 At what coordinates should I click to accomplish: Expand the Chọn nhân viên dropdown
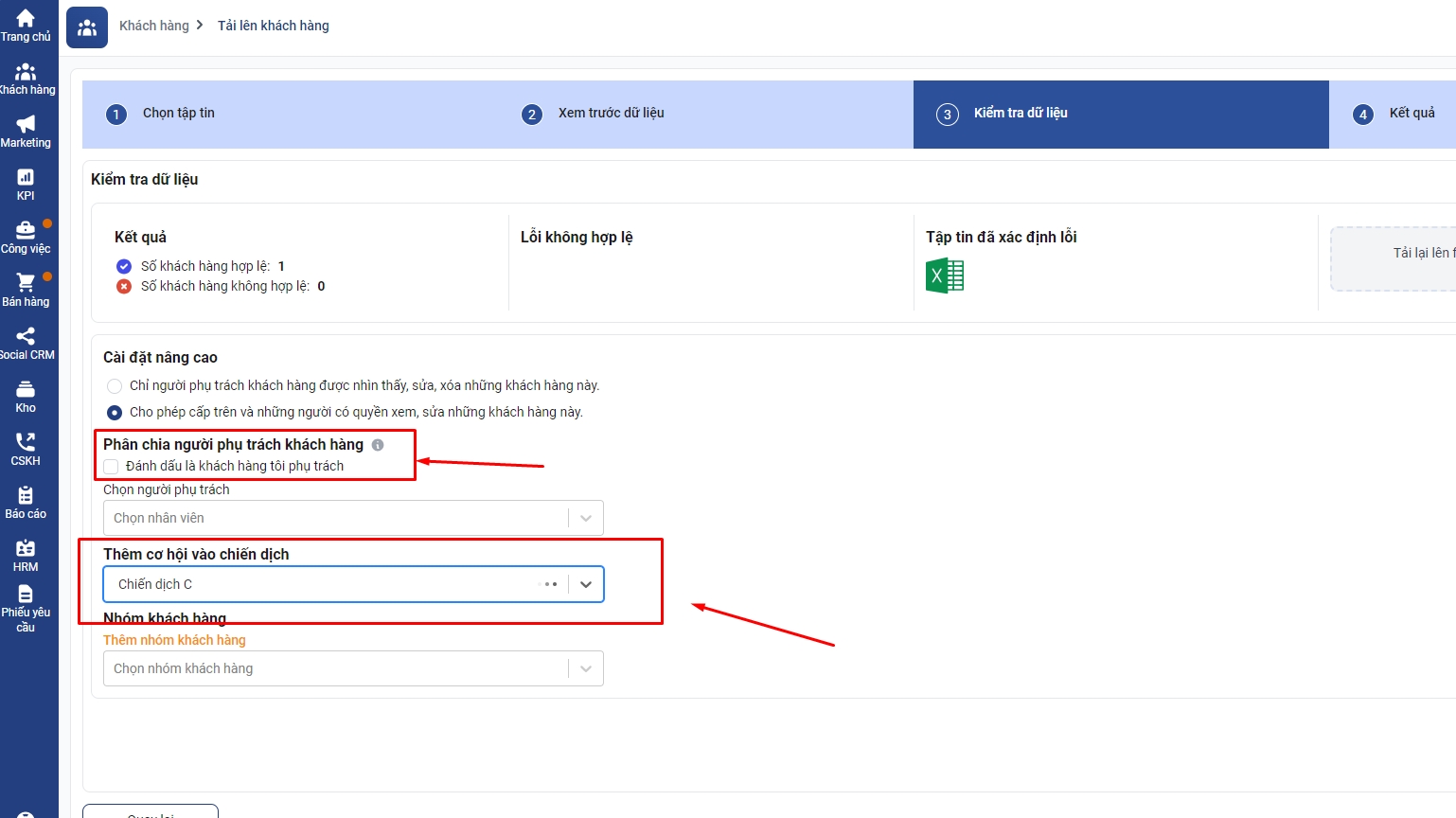tap(585, 518)
